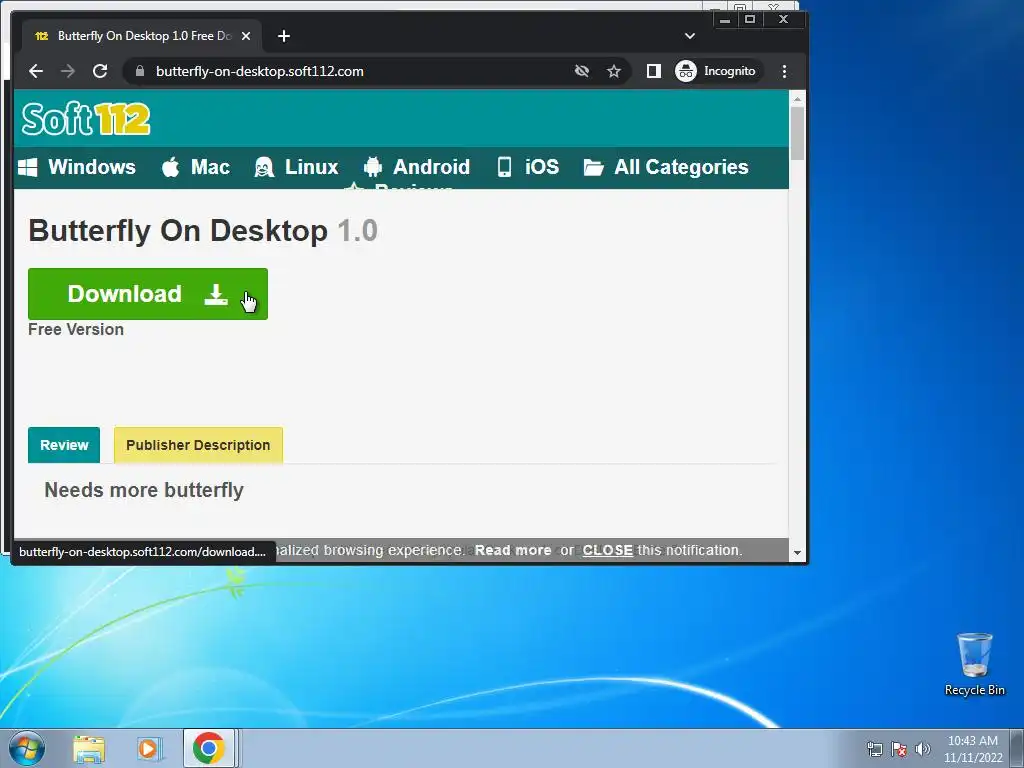Open the Android category menu
The width and height of the screenshot is (1024, 768).
click(417, 167)
